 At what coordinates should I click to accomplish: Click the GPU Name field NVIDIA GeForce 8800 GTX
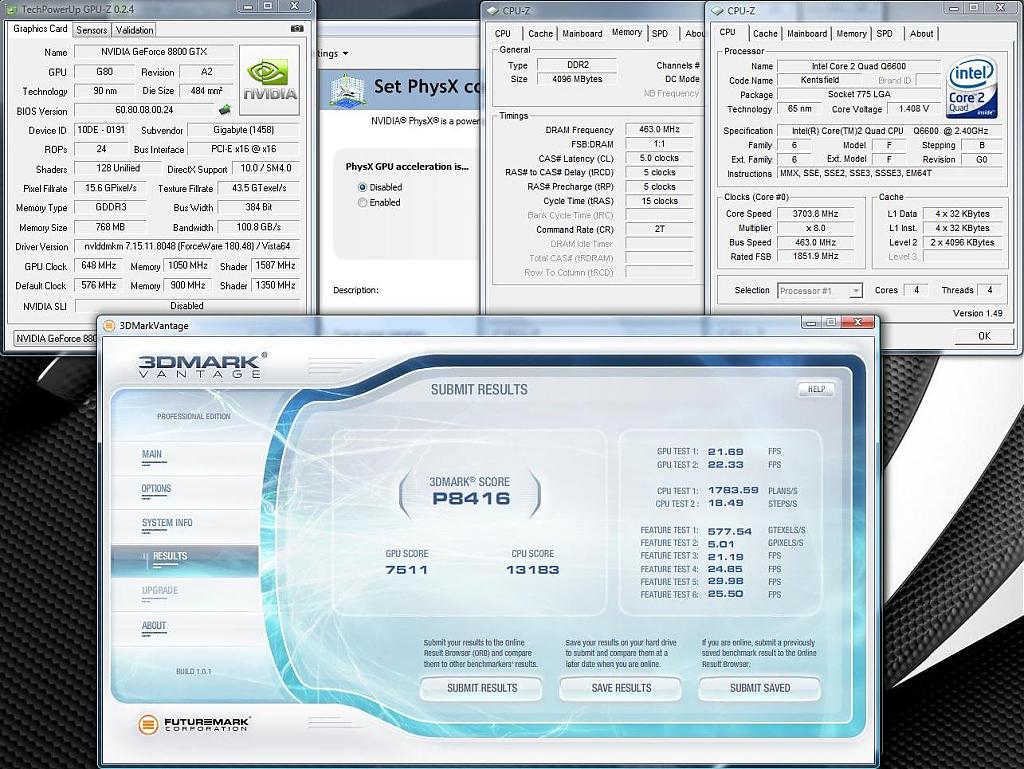pyautogui.click(x=154, y=52)
